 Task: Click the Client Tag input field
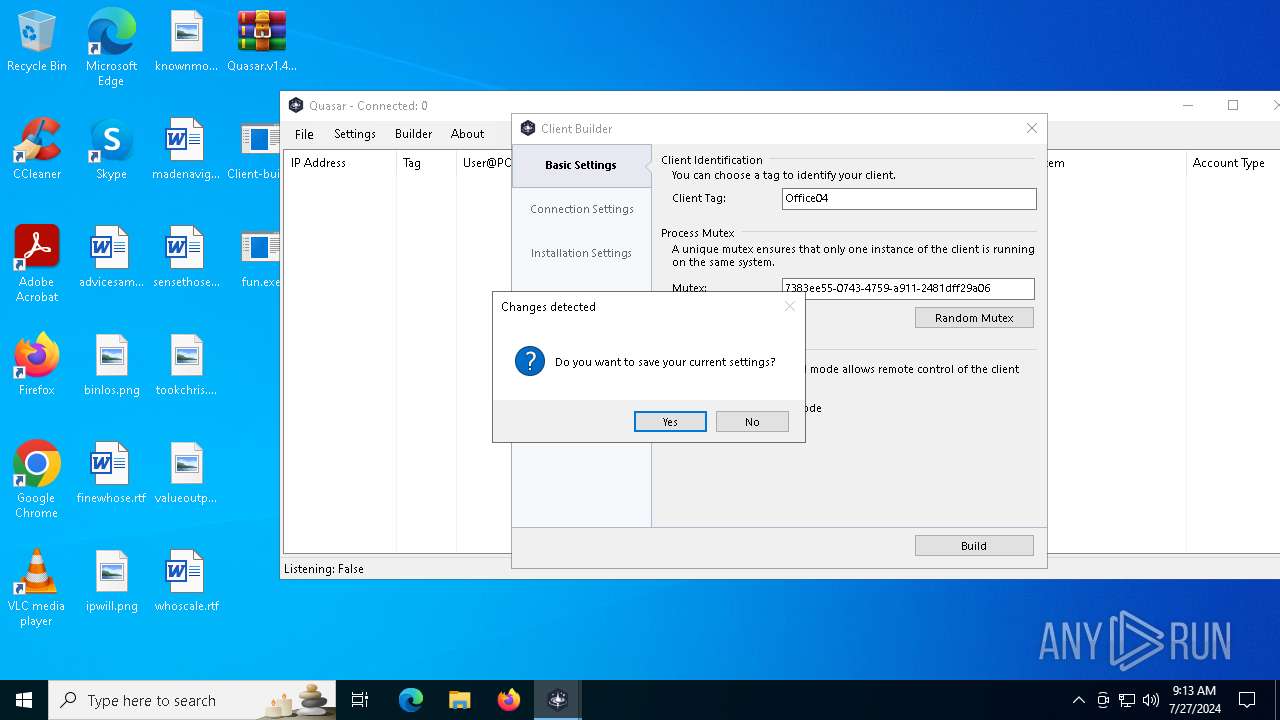pos(909,198)
